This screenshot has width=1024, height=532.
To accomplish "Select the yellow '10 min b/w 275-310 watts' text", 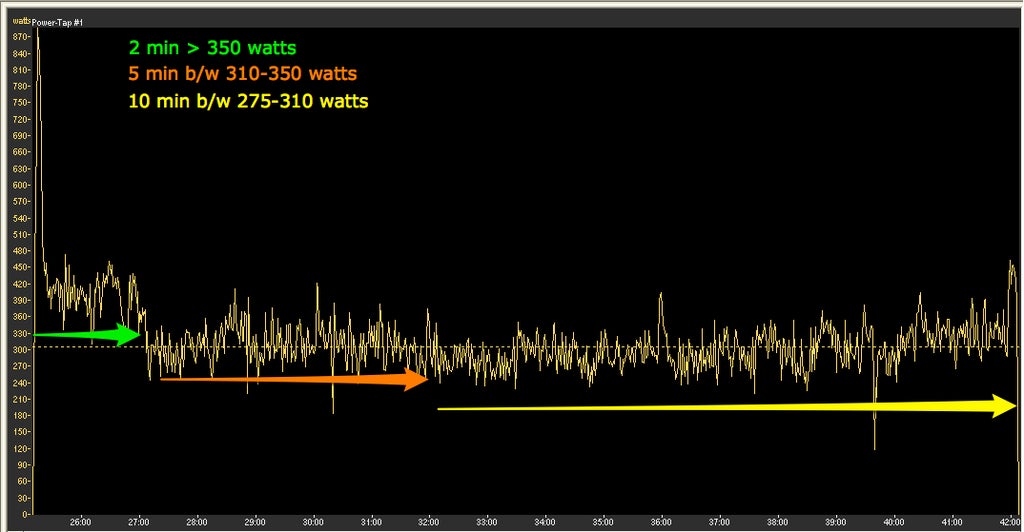I will [248, 101].
